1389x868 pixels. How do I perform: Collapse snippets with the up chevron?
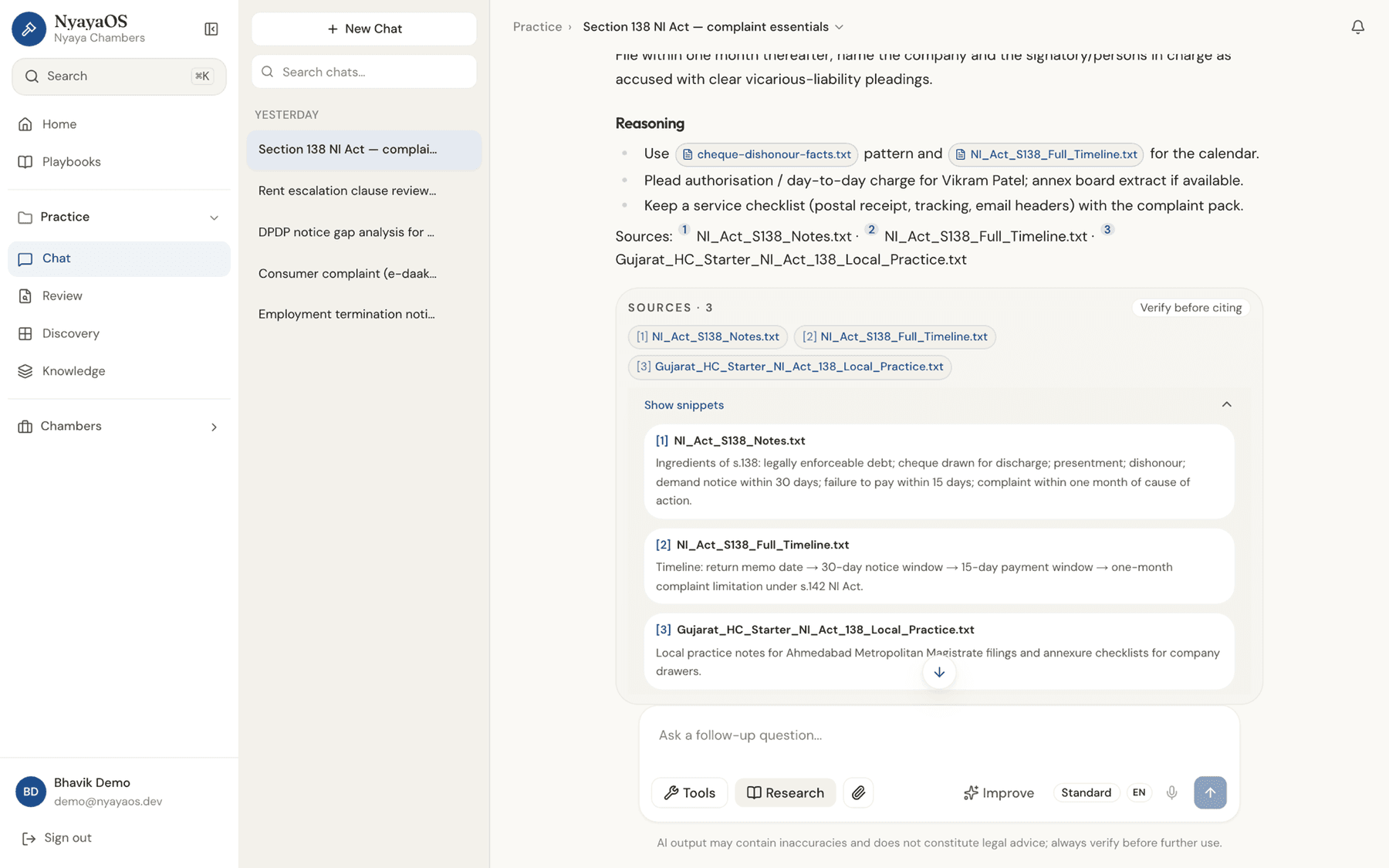click(x=1226, y=404)
